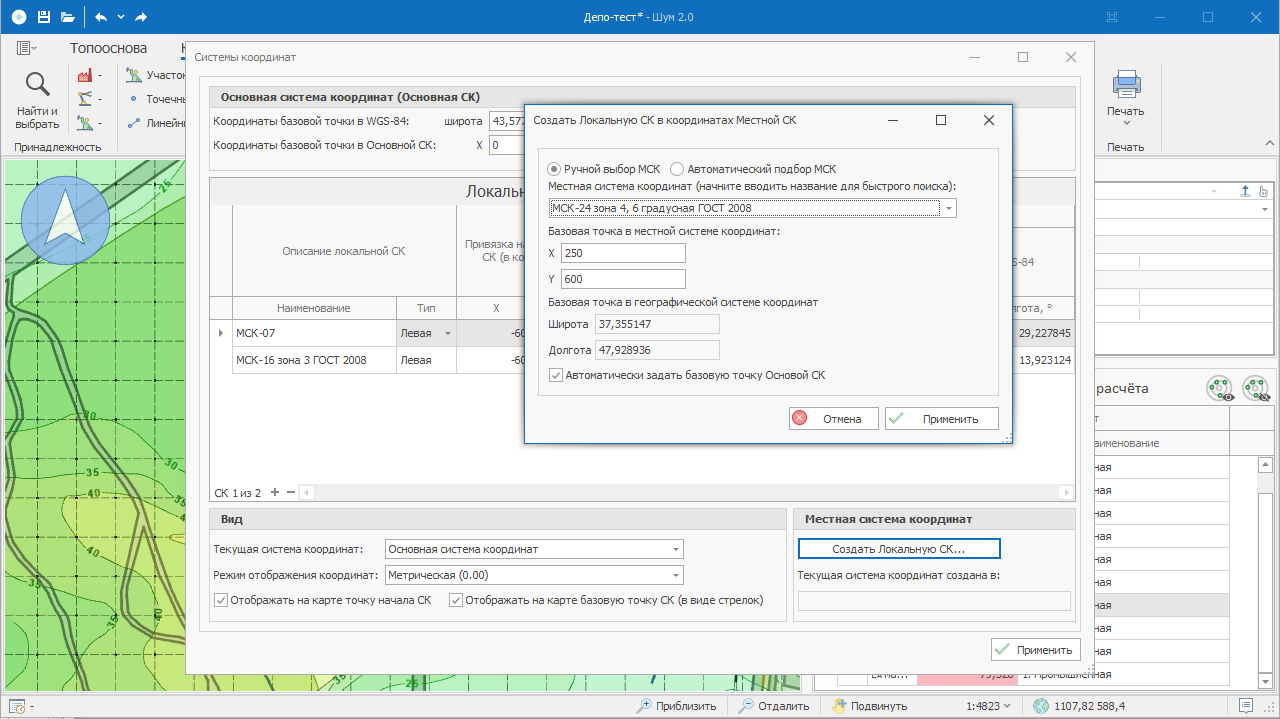Click the red factory ownership icon

point(85,75)
